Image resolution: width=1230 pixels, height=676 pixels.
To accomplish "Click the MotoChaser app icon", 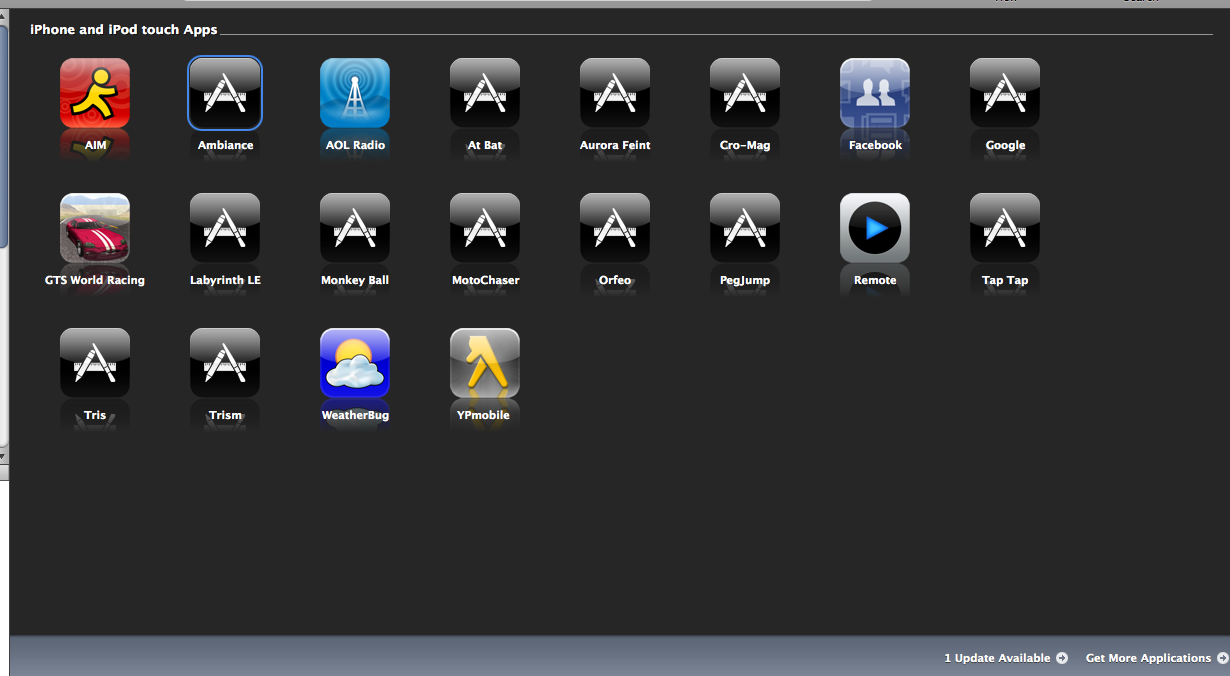I will [485, 228].
